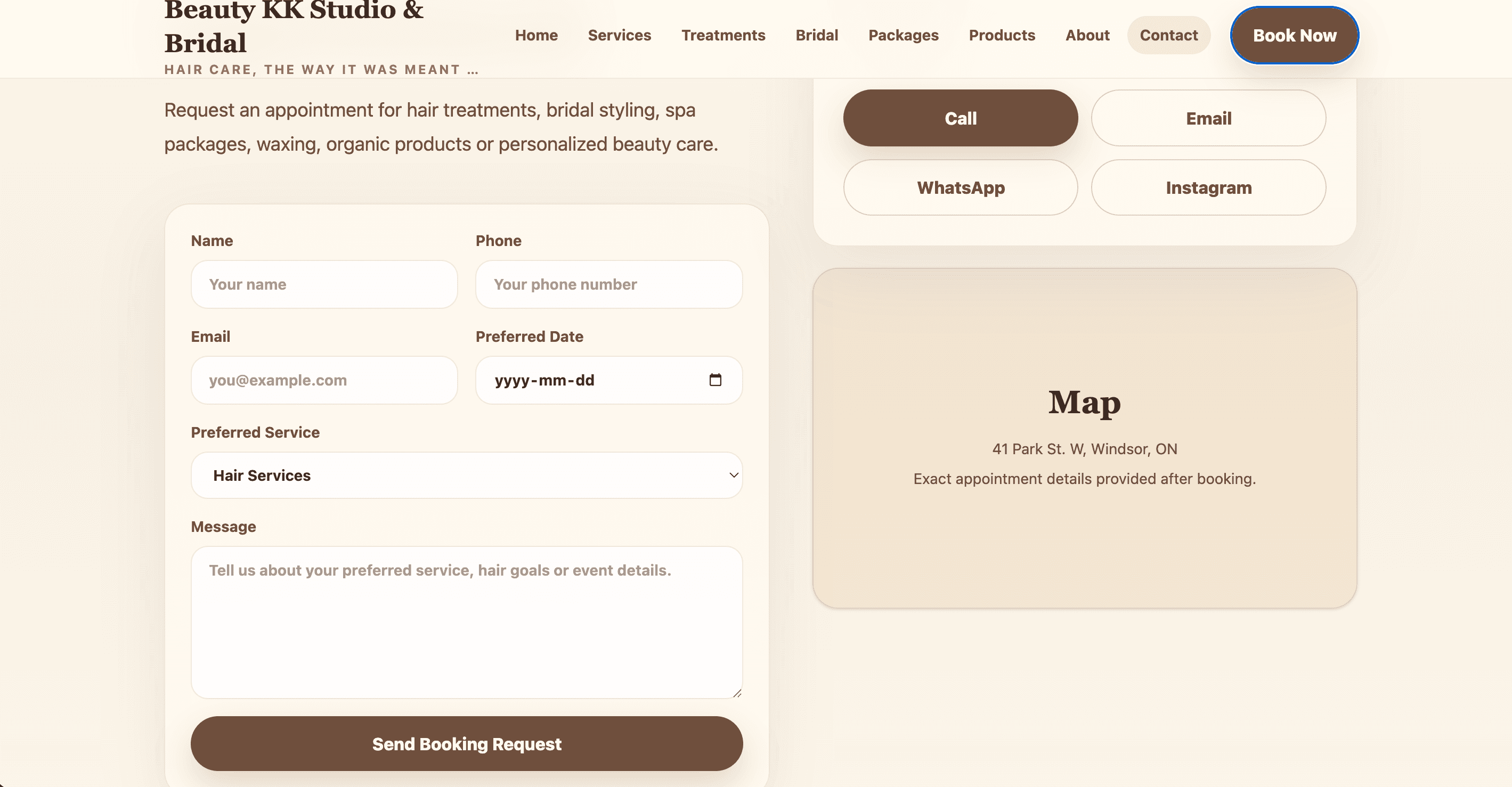Click the yyyy-mm-dd date field

pyautogui.click(x=608, y=380)
